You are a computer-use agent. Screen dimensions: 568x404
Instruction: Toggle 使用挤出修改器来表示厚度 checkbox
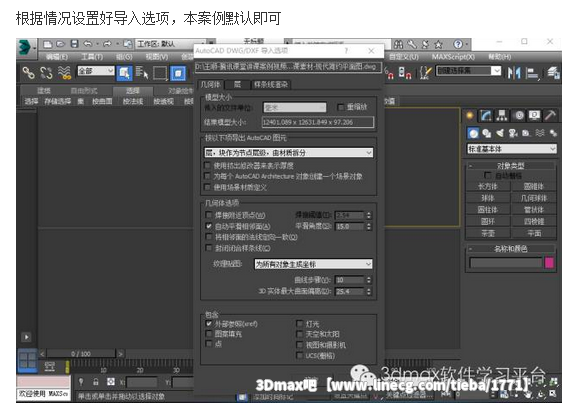[x=207, y=166]
